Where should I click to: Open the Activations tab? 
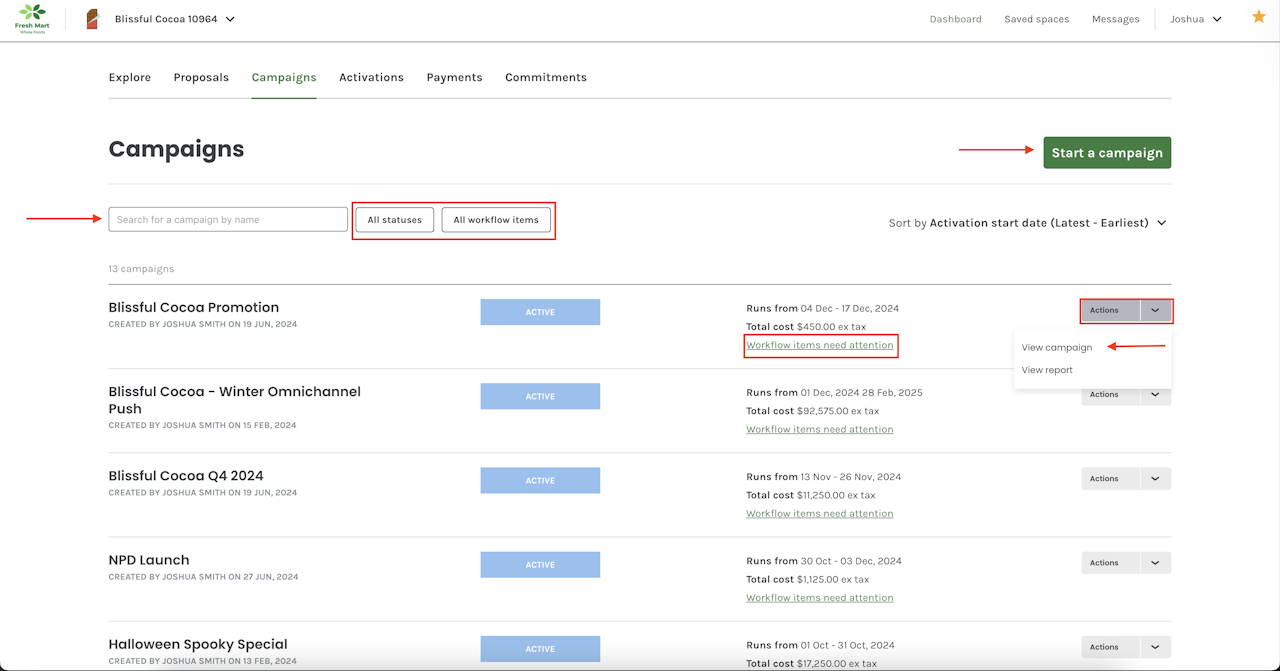click(x=371, y=77)
